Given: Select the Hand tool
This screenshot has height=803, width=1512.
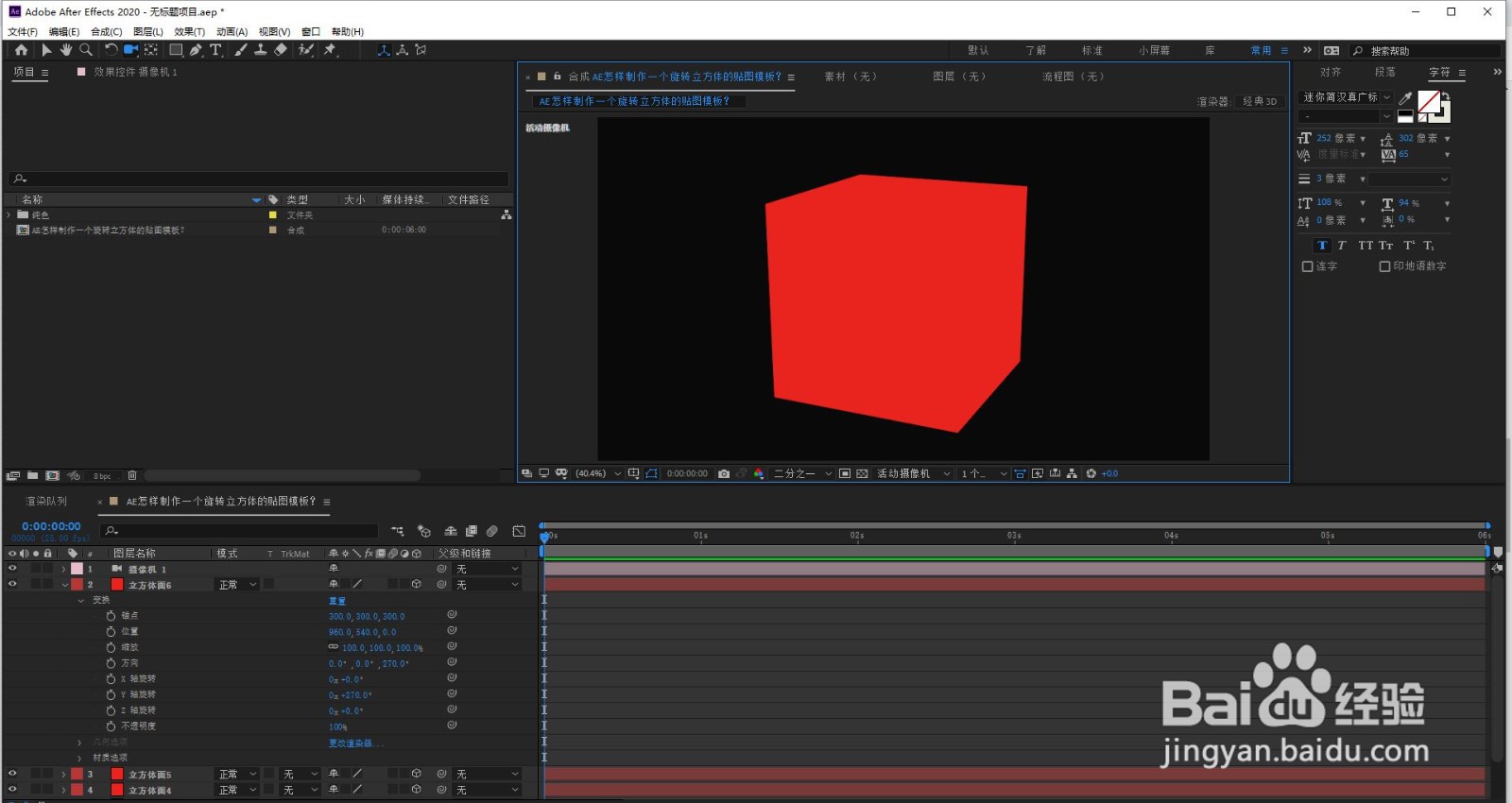Looking at the screenshot, I should (66, 50).
